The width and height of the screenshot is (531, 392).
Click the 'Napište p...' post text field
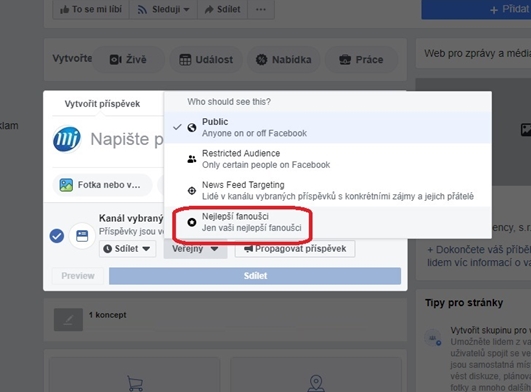(127, 139)
